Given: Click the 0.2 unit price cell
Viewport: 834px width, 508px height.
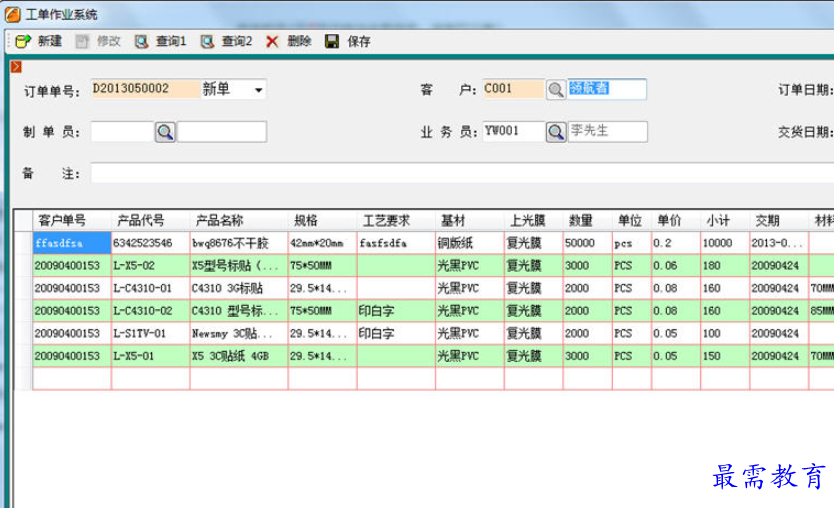Looking at the screenshot, I should coord(675,243).
